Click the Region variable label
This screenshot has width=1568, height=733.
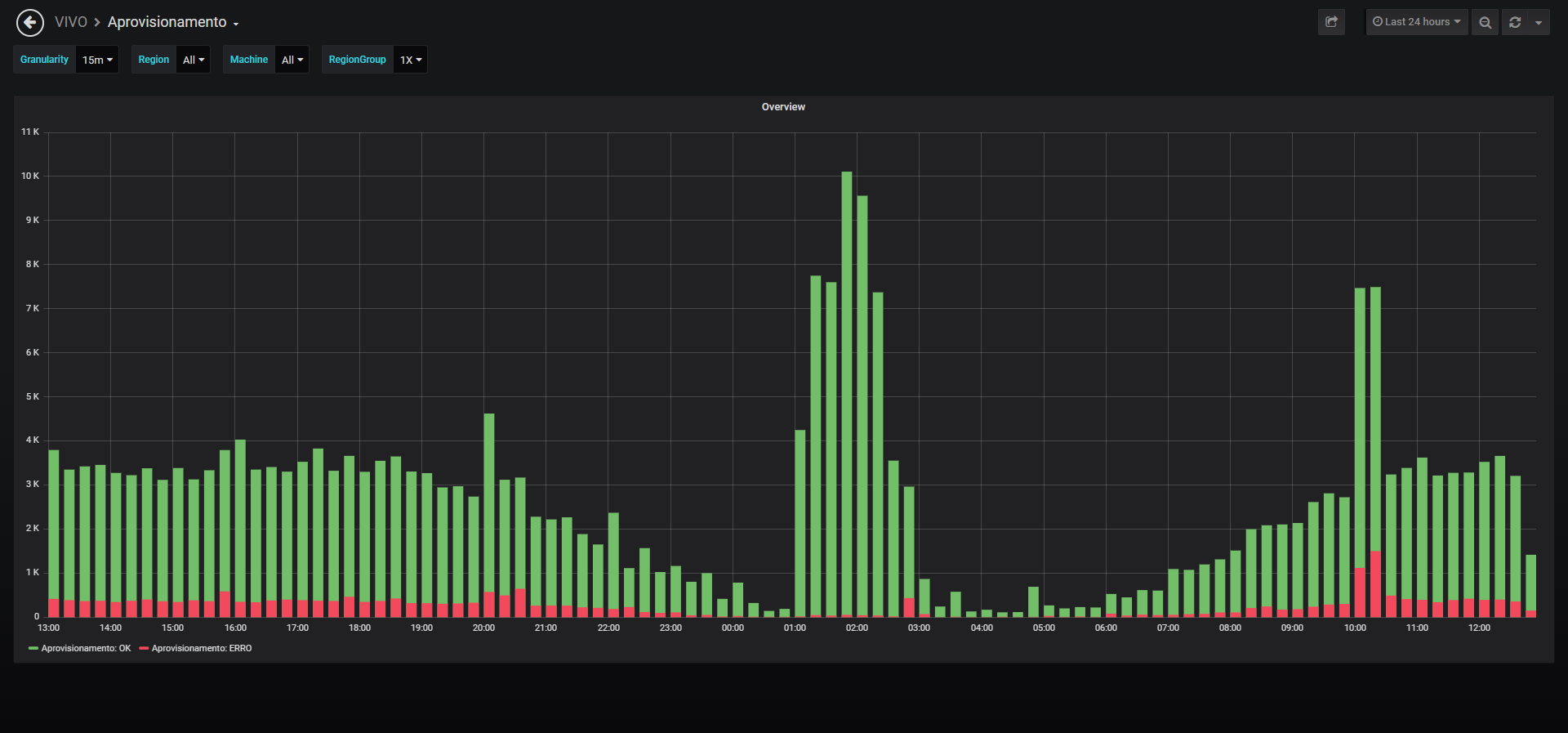pos(154,60)
